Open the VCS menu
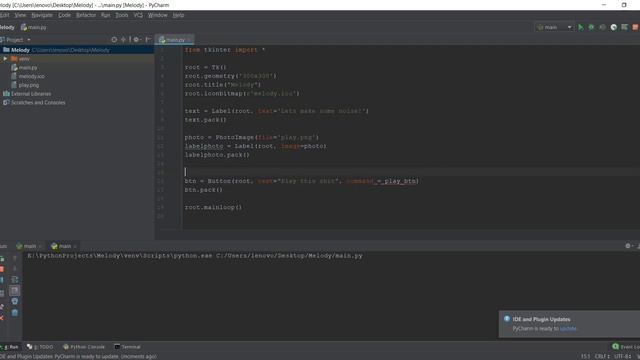The image size is (640, 360). pyautogui.click(x=138, y=15)
